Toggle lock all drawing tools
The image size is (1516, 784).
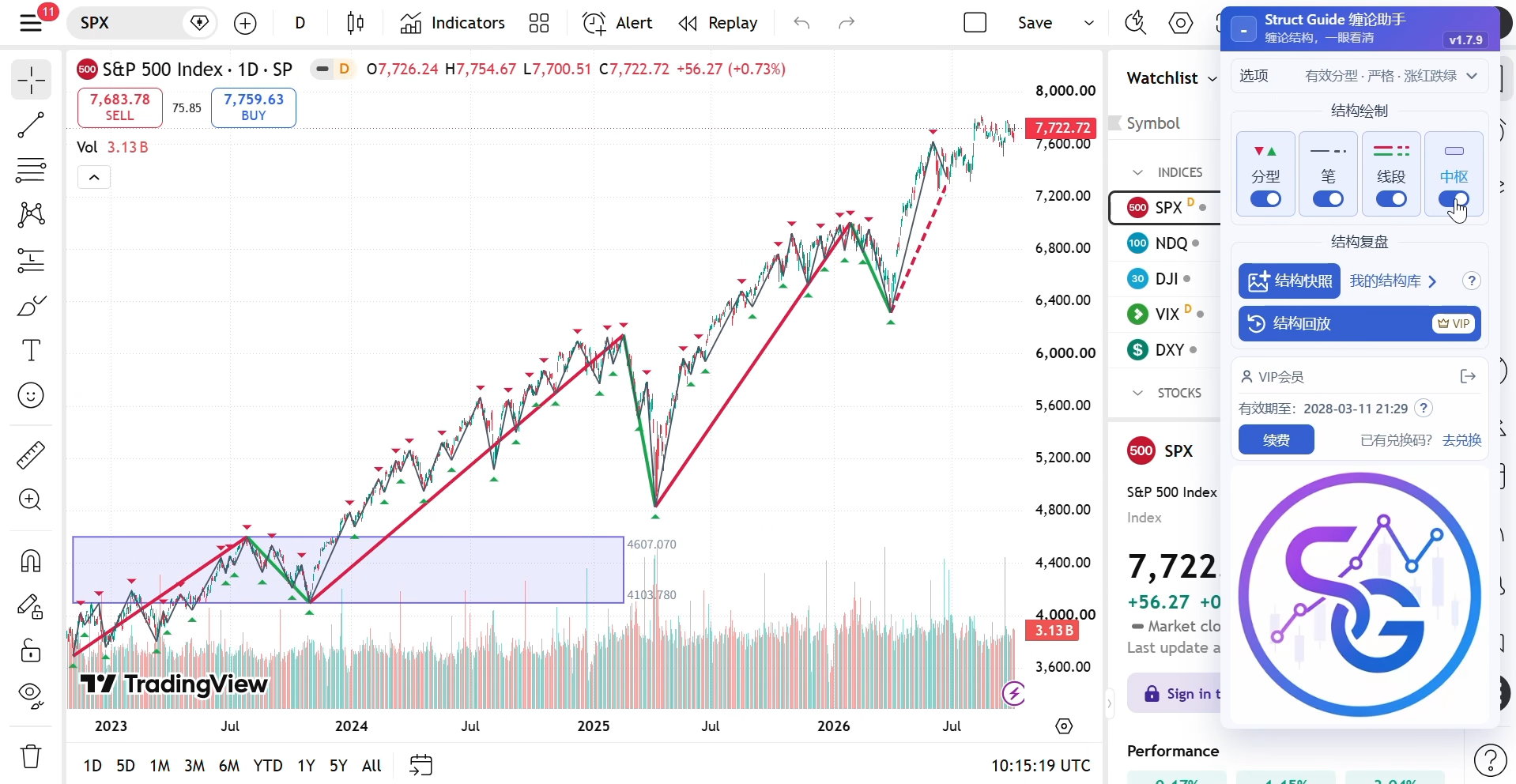31,651
